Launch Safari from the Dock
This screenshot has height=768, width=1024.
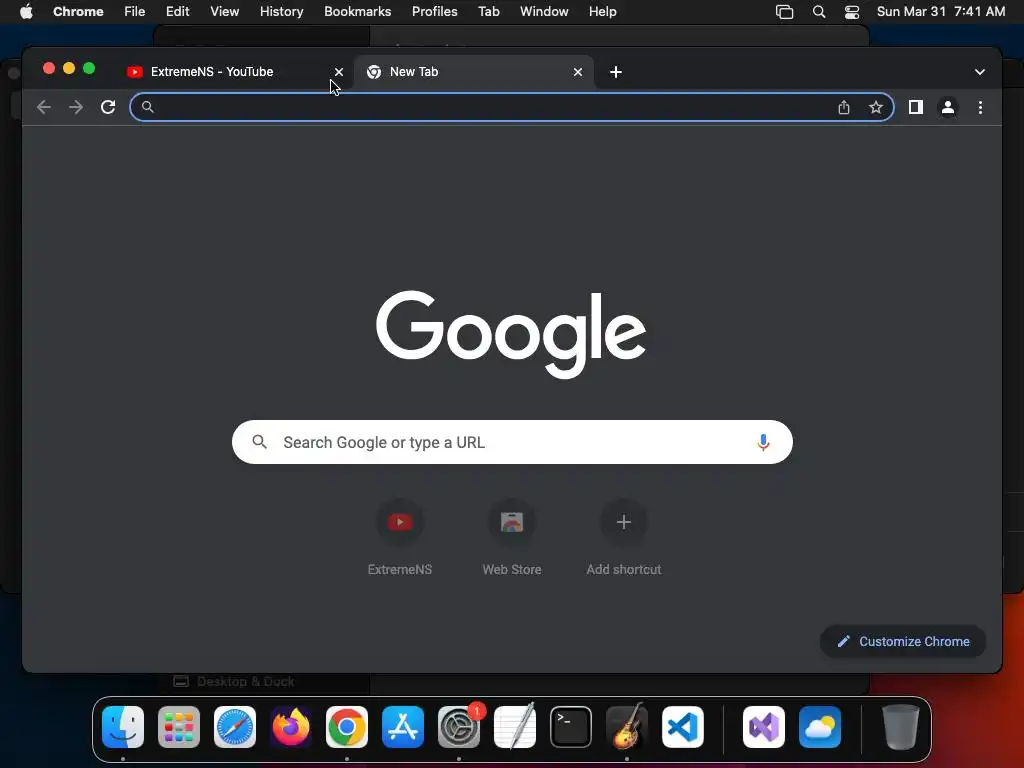click(x=234, y=727)
